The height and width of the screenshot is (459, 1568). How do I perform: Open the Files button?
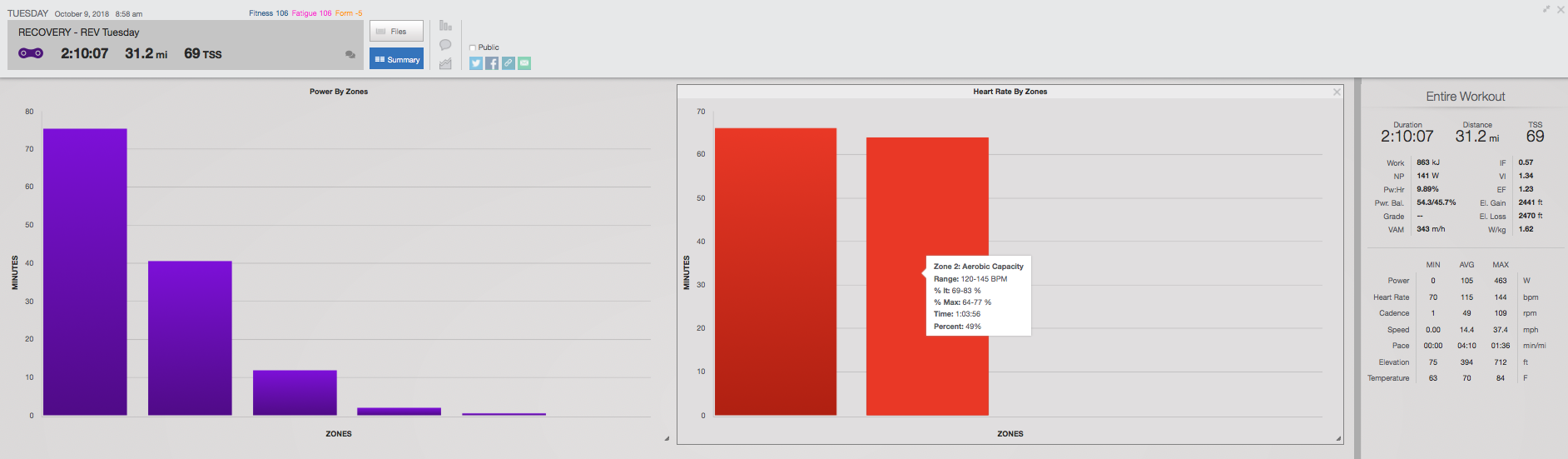396,31
